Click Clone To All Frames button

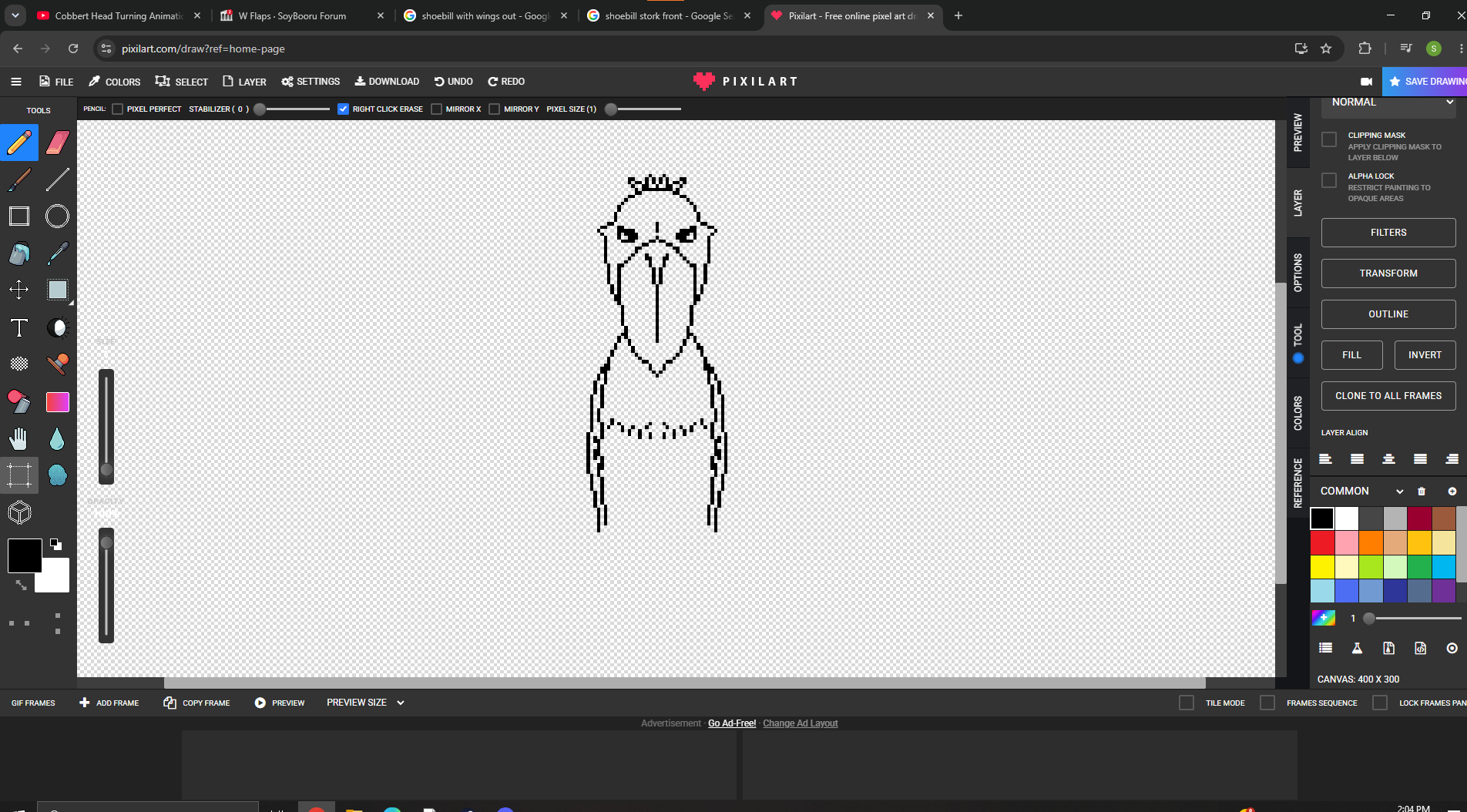1388,396
